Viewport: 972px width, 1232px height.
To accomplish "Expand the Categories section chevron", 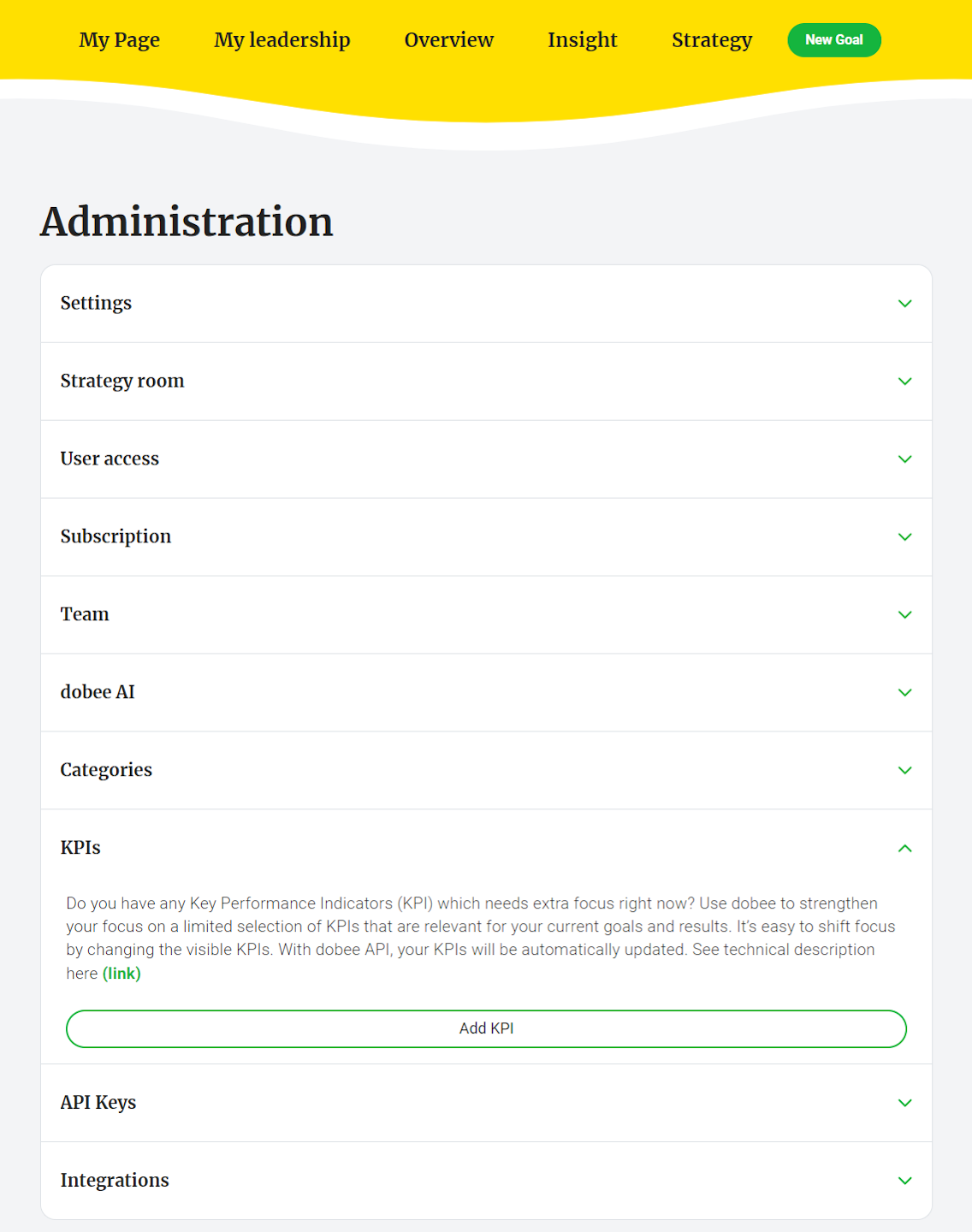I will pyautogui.click(x=904, y=771).
